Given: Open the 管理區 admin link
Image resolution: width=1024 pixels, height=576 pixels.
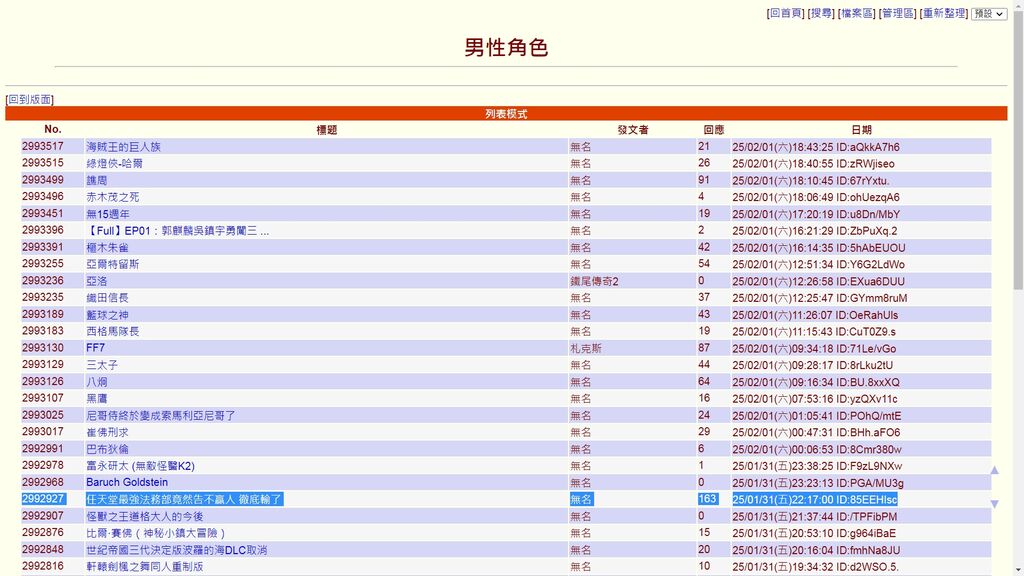Looking at the screenshot, I should pos(897,14).
